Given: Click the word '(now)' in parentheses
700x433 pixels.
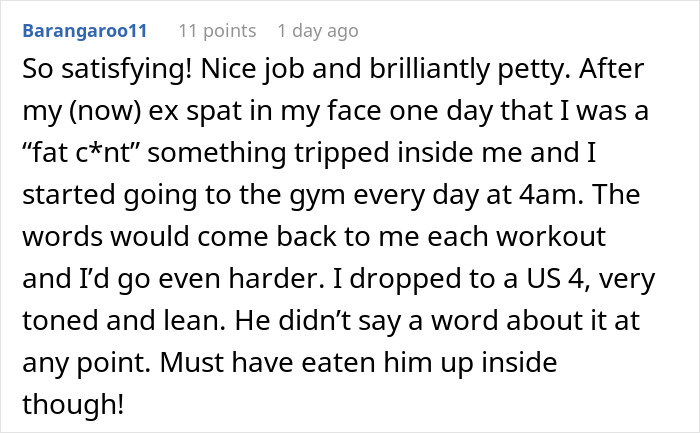Looking at the screenshot, I should pyautogui.click(x=96, y=115).
